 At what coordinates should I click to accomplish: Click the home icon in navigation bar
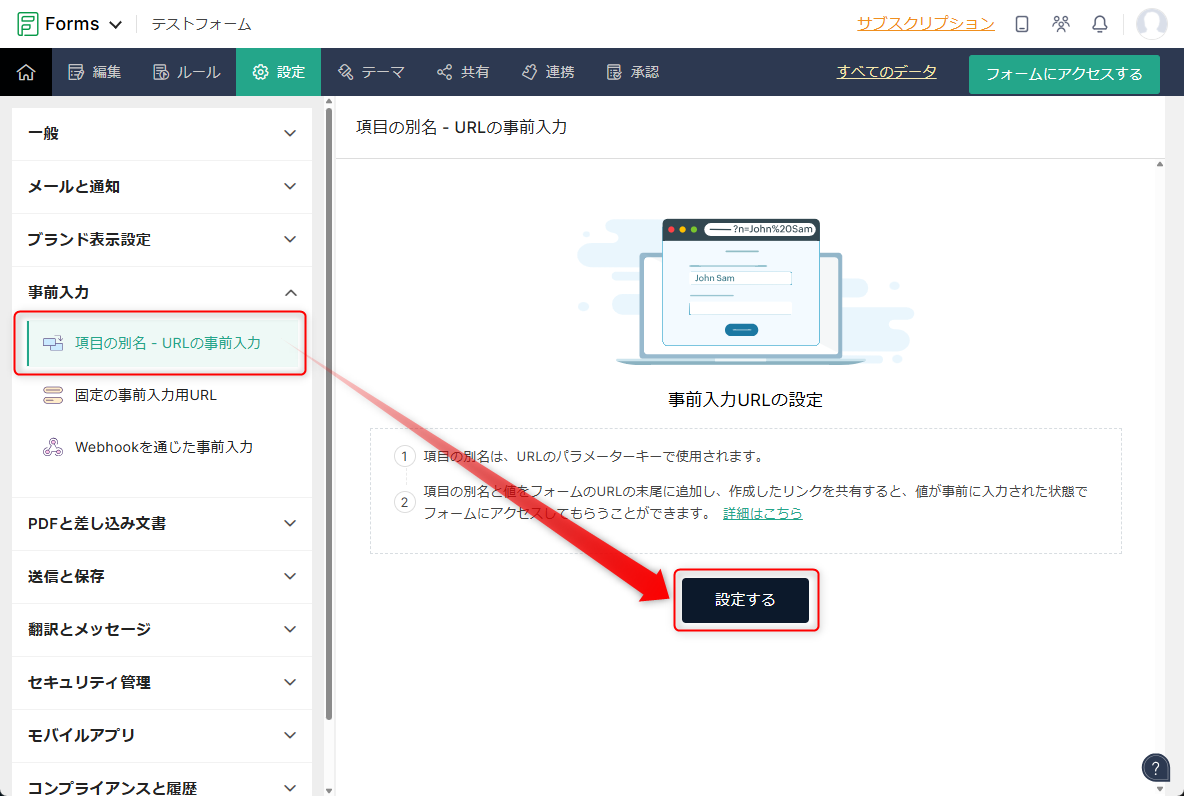[26, 72]
